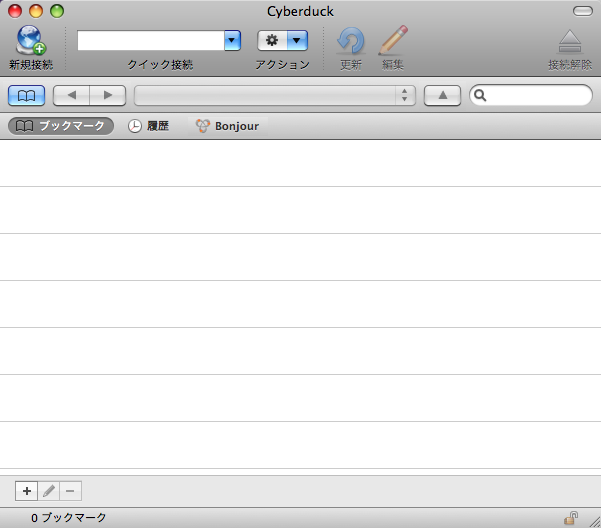Minimize window with the yellow button
Image resolution: width=601 pixels, height=528 pixels.
(x=36, y=11)
